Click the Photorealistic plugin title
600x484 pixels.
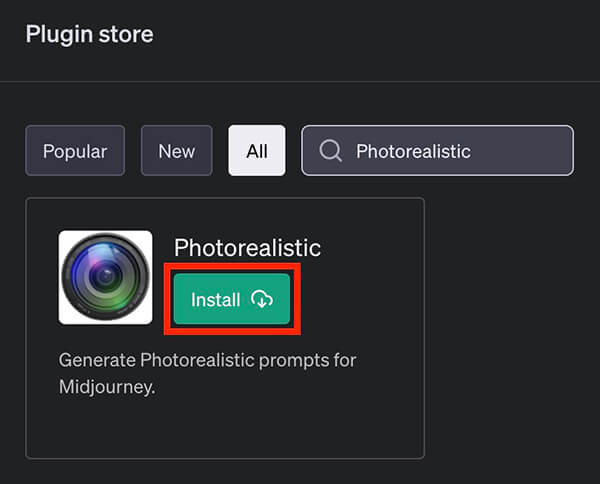point(247,248)
